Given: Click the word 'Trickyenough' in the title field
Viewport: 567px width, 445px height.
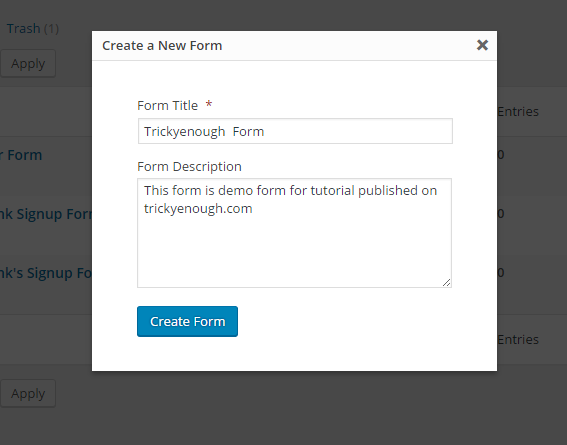Looking at the screenshot, I should coord(184,132).
